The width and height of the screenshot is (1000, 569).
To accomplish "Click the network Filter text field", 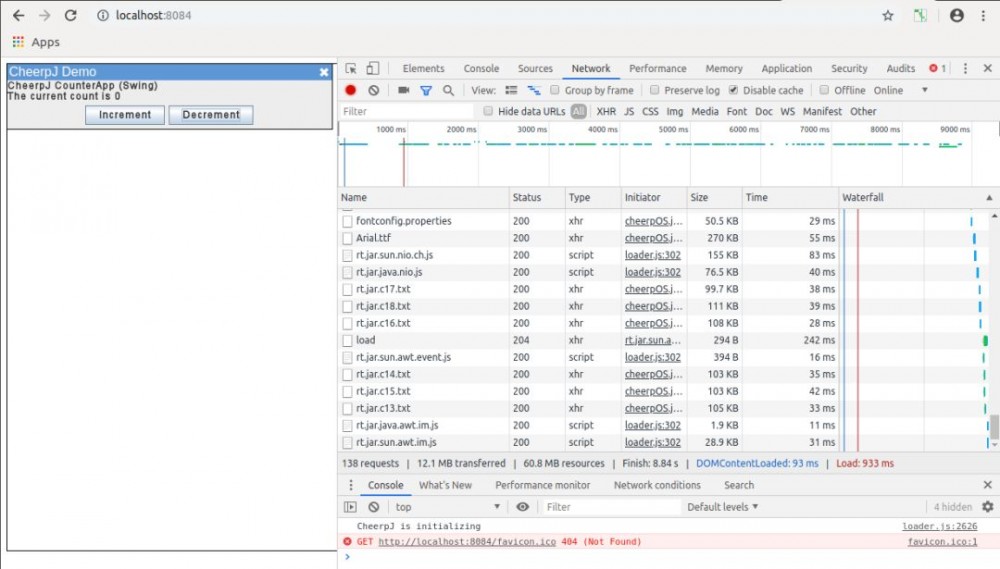I will point(405,112).
